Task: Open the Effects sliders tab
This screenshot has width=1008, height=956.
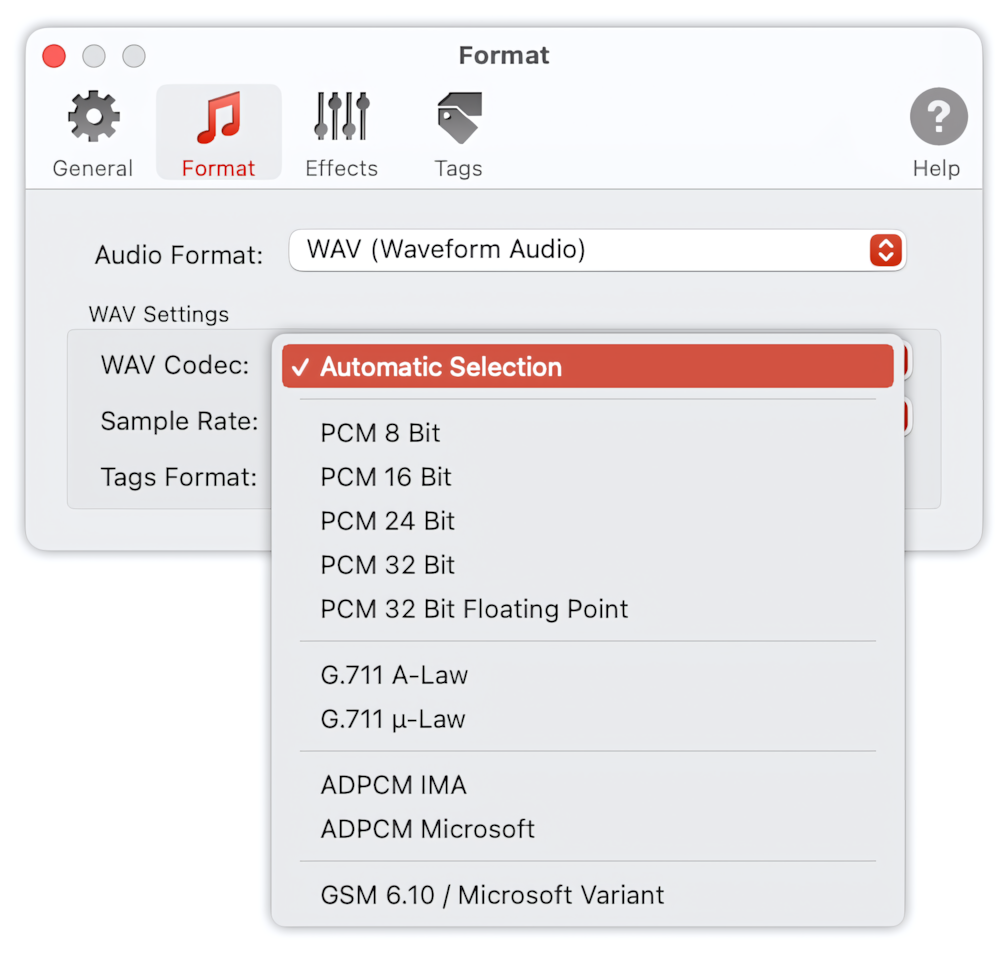Action: 341,133
